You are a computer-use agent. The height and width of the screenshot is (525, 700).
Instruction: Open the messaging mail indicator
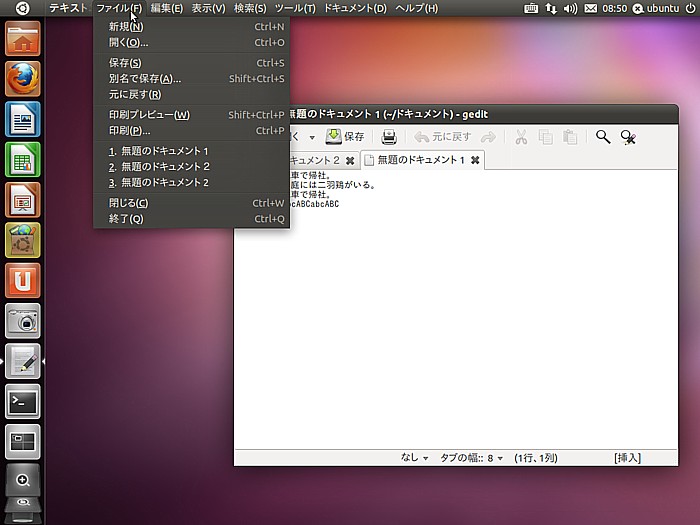591,8
